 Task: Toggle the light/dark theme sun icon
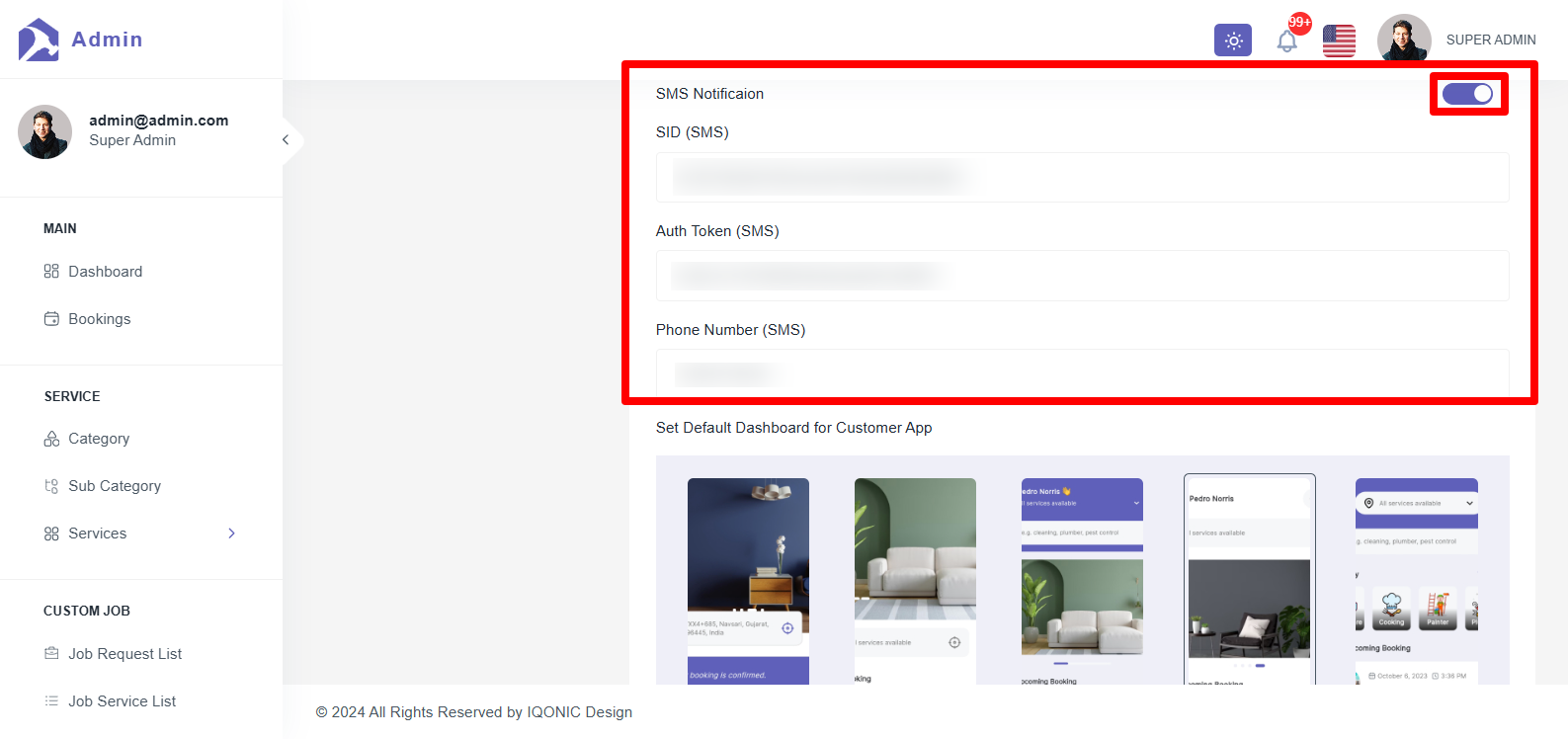1233,41
